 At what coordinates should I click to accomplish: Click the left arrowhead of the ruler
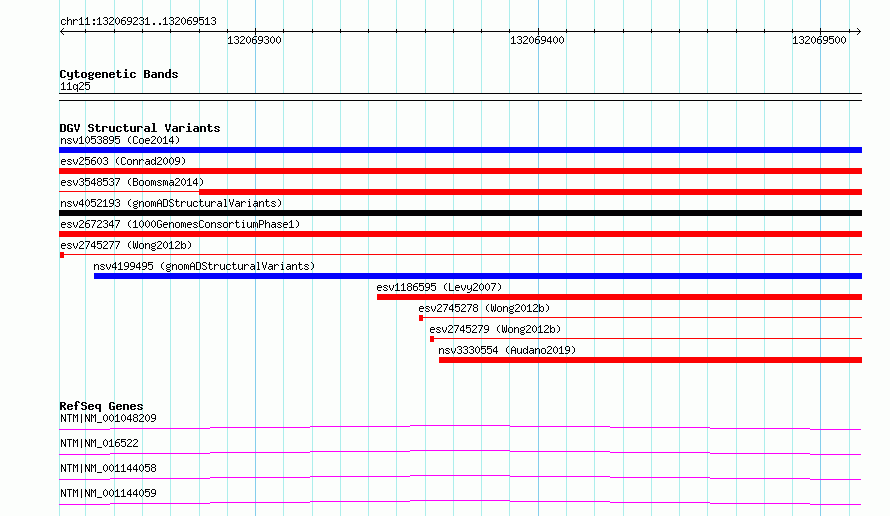click(62, 32)
